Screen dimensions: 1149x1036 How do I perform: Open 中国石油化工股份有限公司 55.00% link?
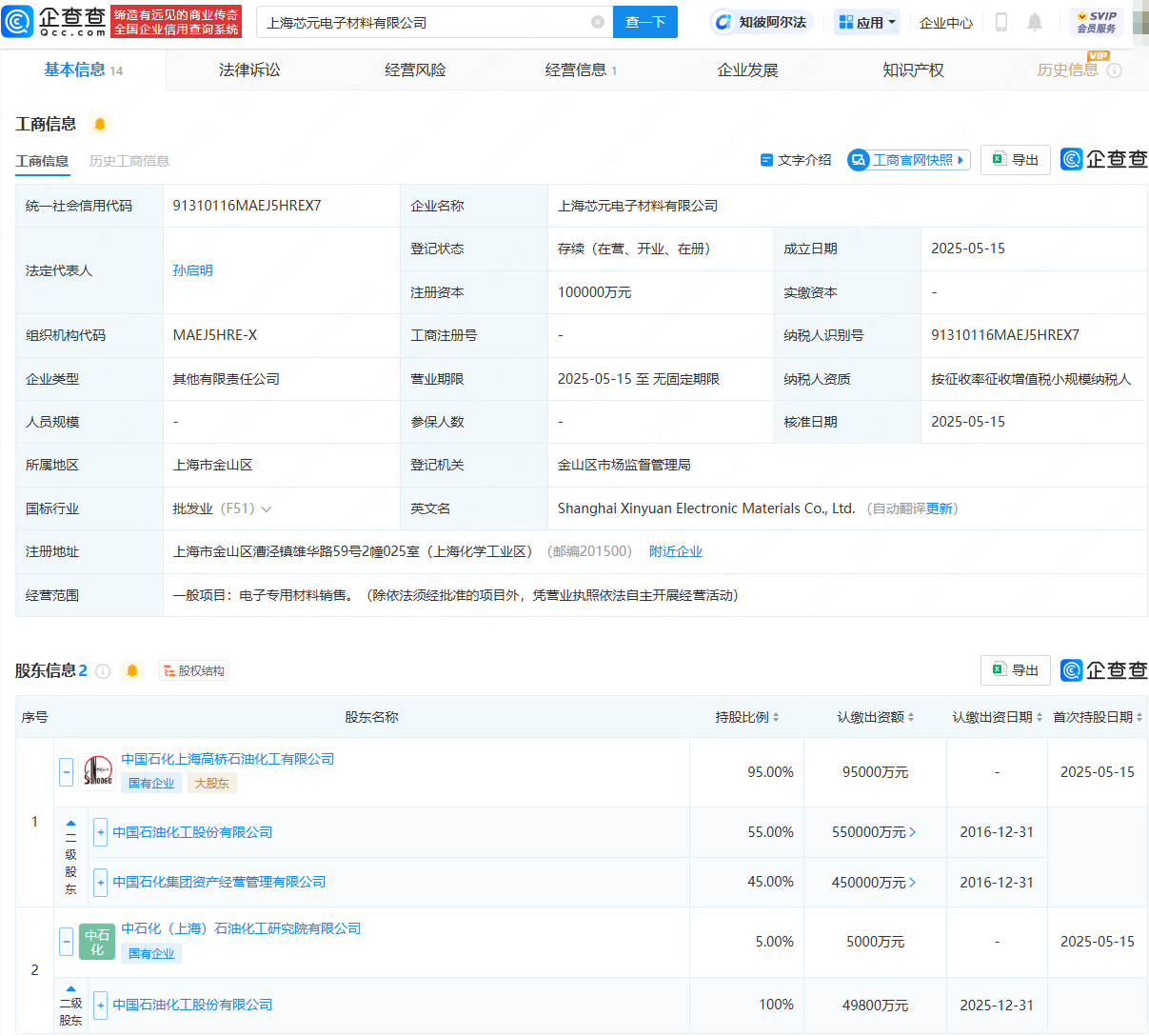pos(192,832)
